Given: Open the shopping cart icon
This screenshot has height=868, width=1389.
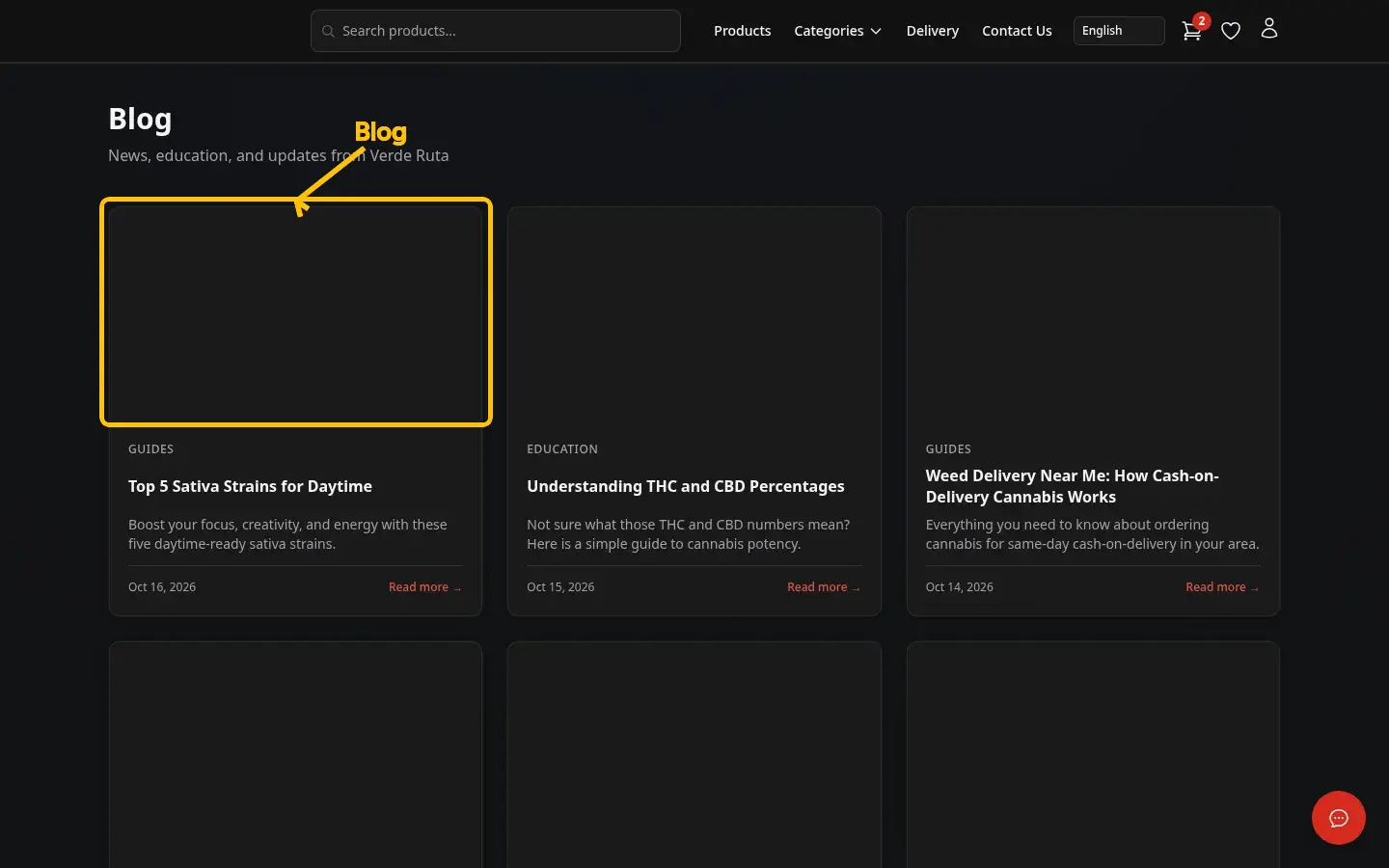Looking at the screenshot, I should coord(1191,31).
